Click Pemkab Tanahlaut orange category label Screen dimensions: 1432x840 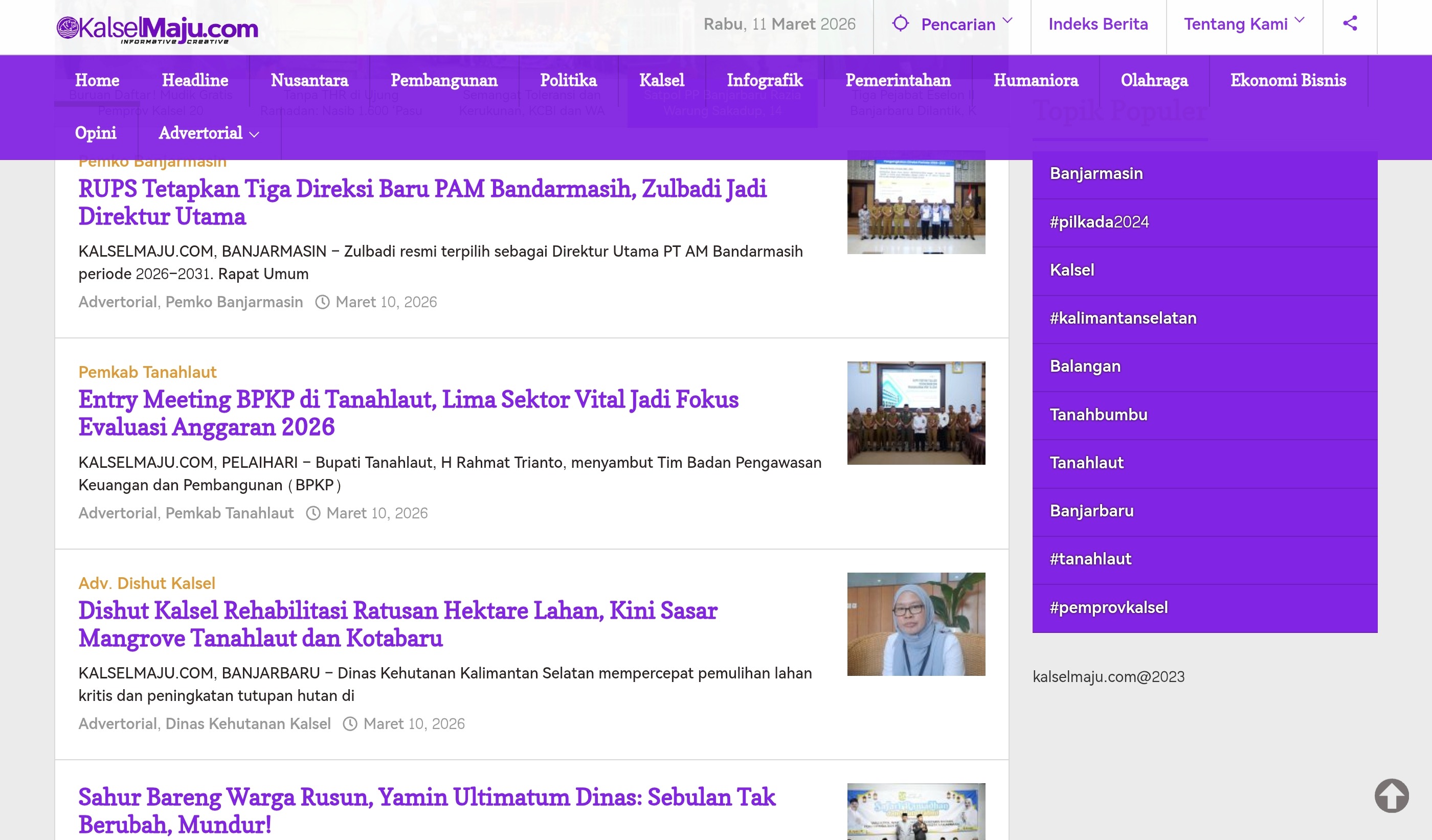pyautogui.click(x=147, y=373)
